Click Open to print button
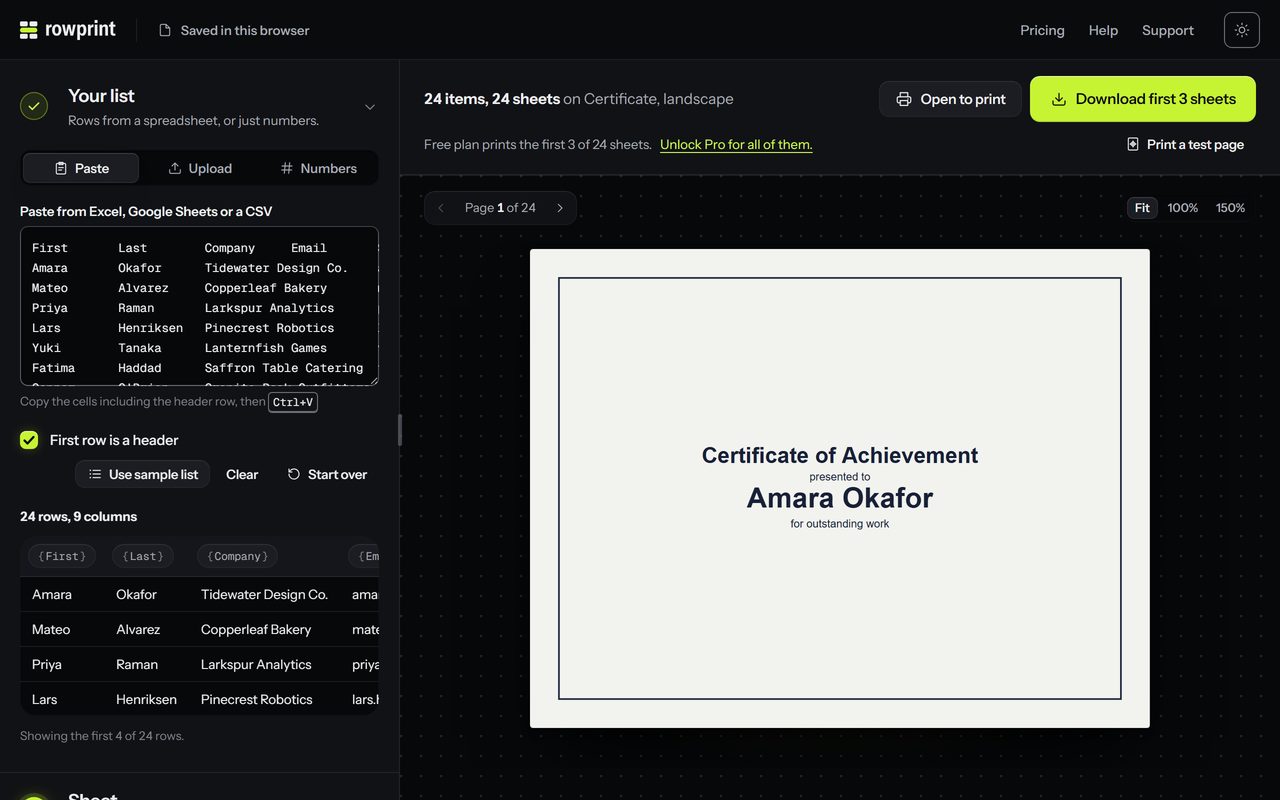1280x800 pixels. click(950, 99)
